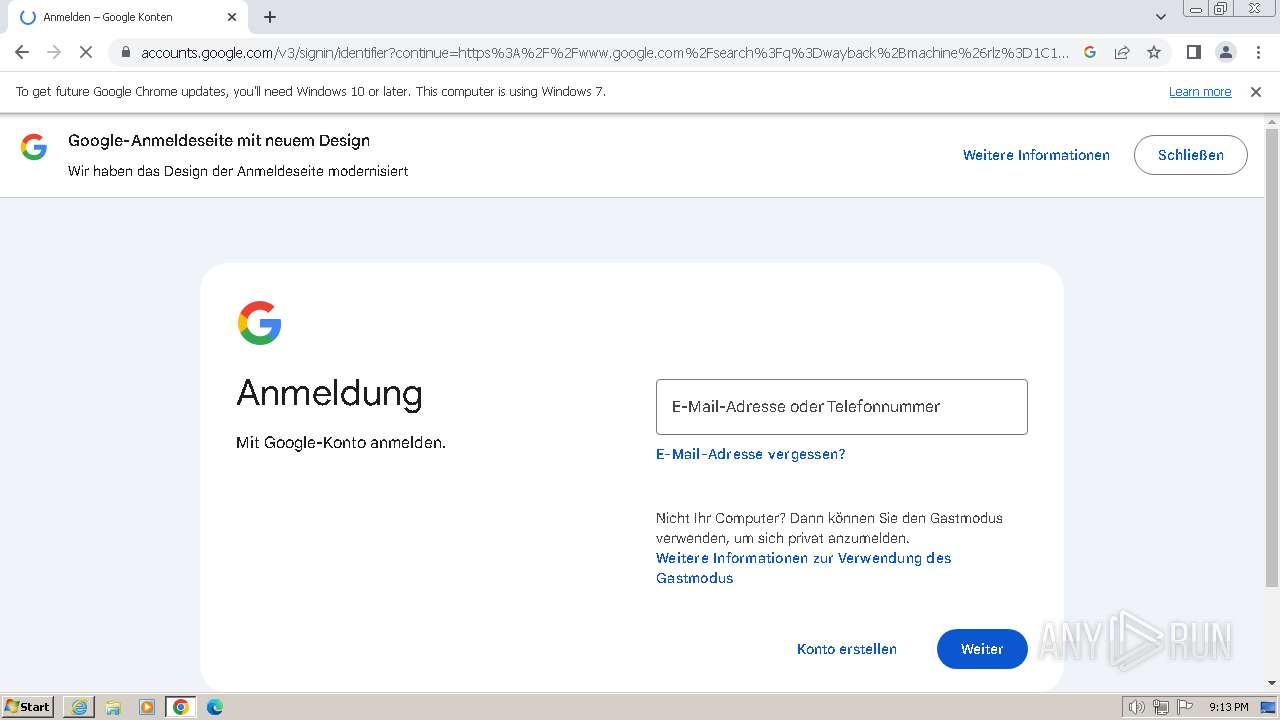Image resolution: width=1280 pixels, height=720 pixels.
Task: Click the Schließen button
Action: click(1191, 155)
